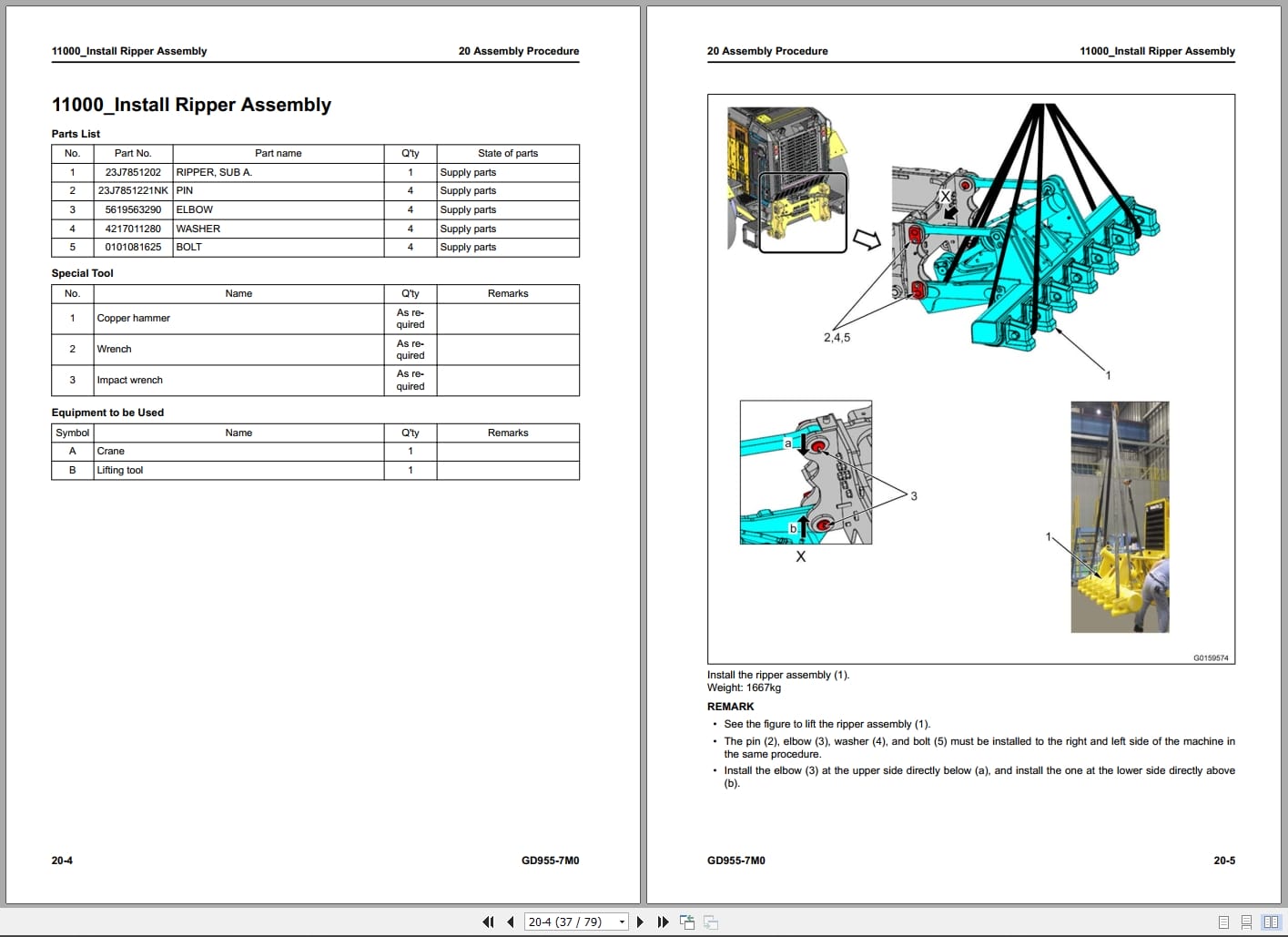
Task: Click part number 0101081625
Action: [x=133, y=247]
